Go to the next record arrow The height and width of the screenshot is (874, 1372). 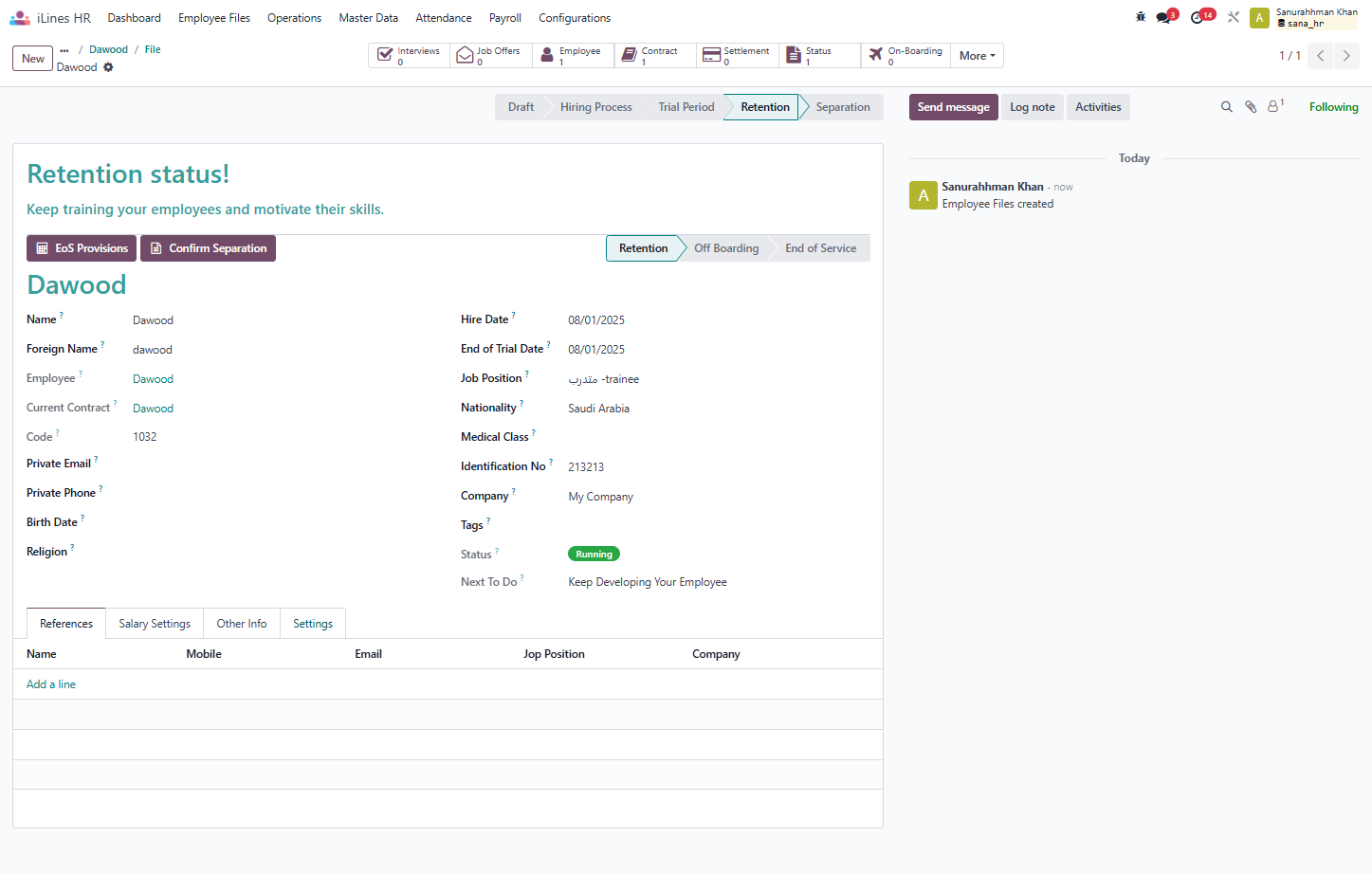1346,56
